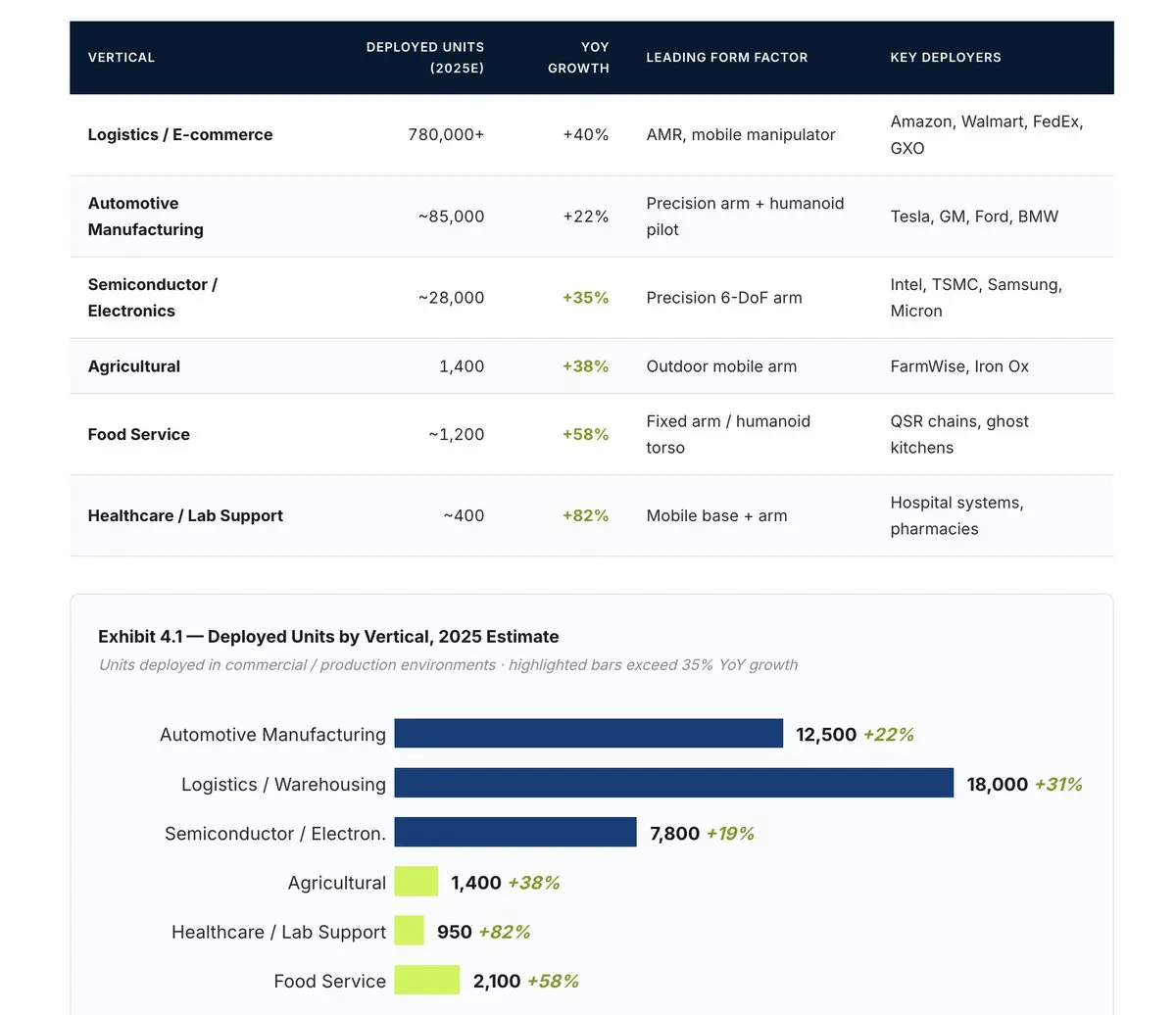Viewport: 1176px width, 1015px height.
Task: Click the lime Agricultural chart bar
Action: point(416,882)
